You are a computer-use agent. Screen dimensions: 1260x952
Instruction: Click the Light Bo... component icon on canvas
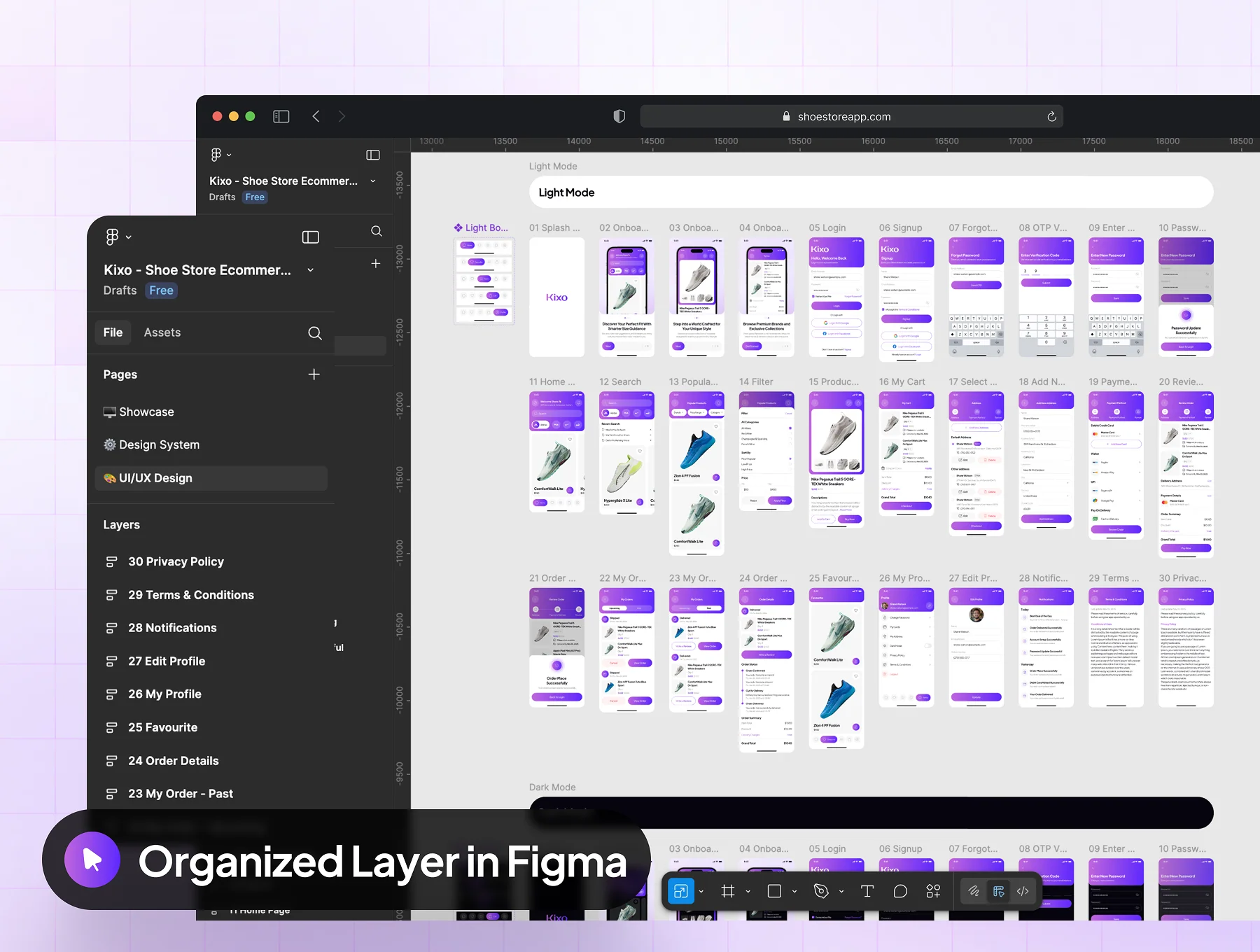click(x=458, y=227)
